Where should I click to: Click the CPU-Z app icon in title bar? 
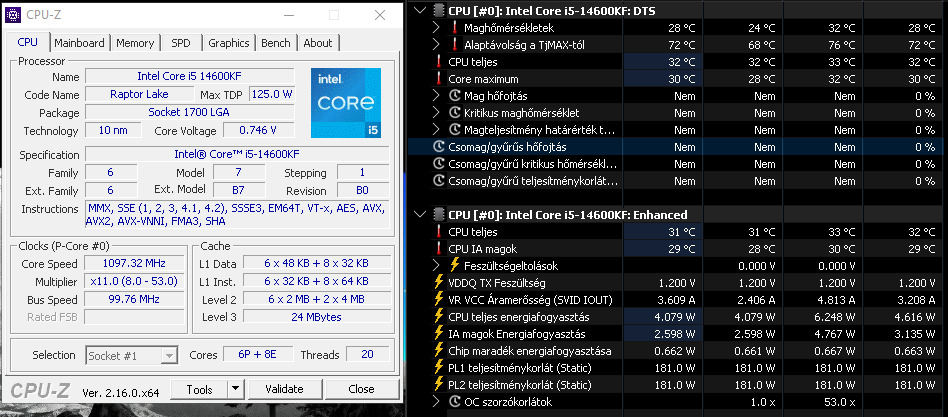pyautogui.click(x=13, y=15)
